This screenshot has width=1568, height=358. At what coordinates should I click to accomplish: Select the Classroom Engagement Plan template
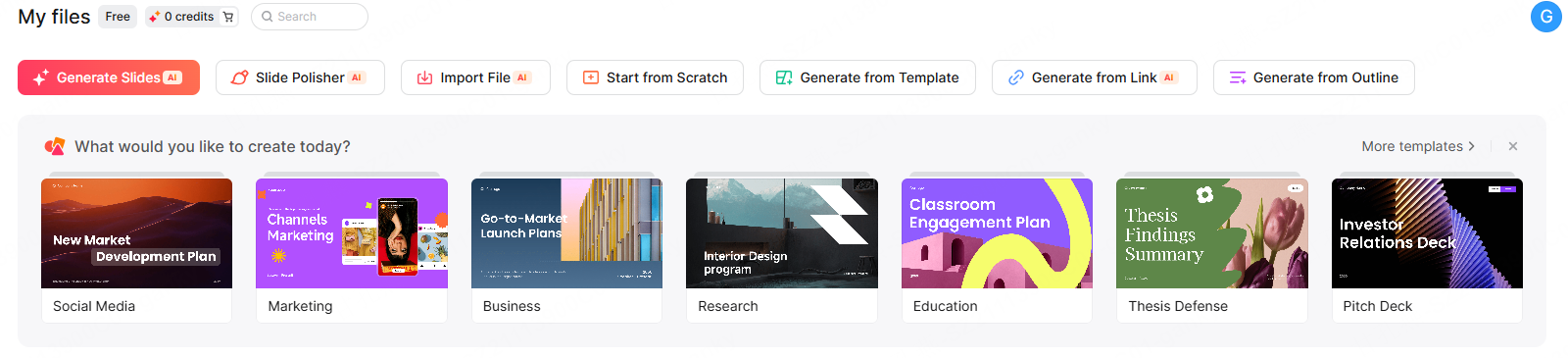click(997, 233)
